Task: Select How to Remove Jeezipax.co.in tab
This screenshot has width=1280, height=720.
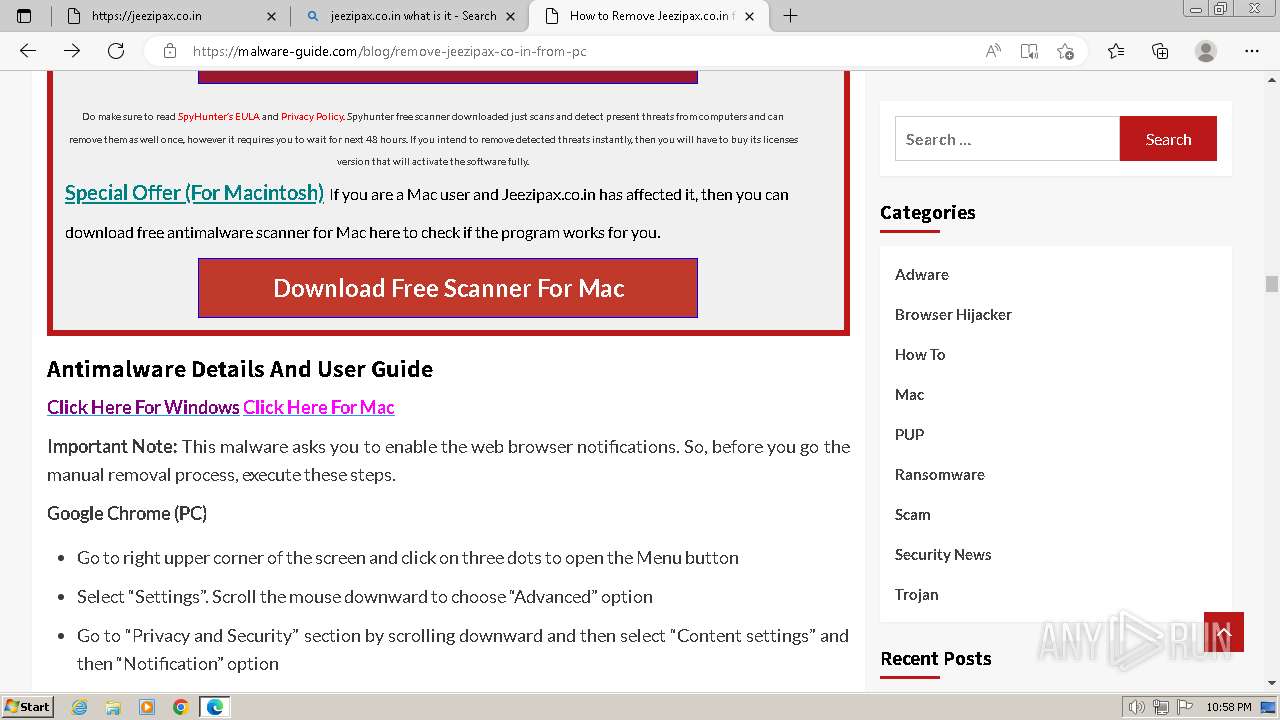Action: coord(648,16)
